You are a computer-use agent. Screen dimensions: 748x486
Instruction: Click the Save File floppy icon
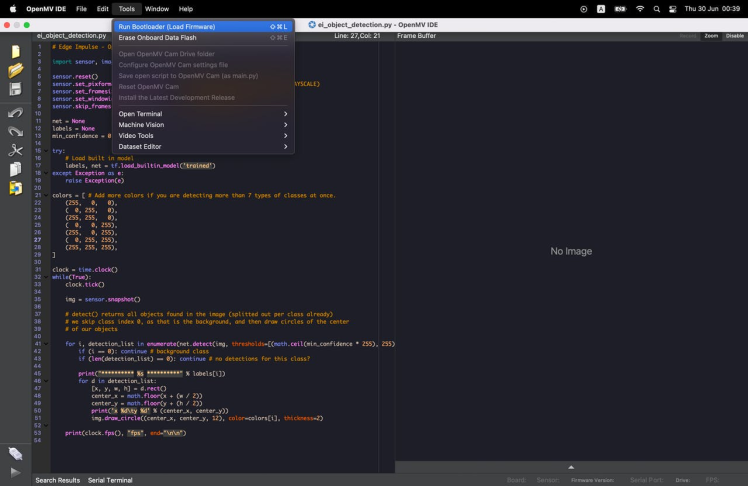15,89
